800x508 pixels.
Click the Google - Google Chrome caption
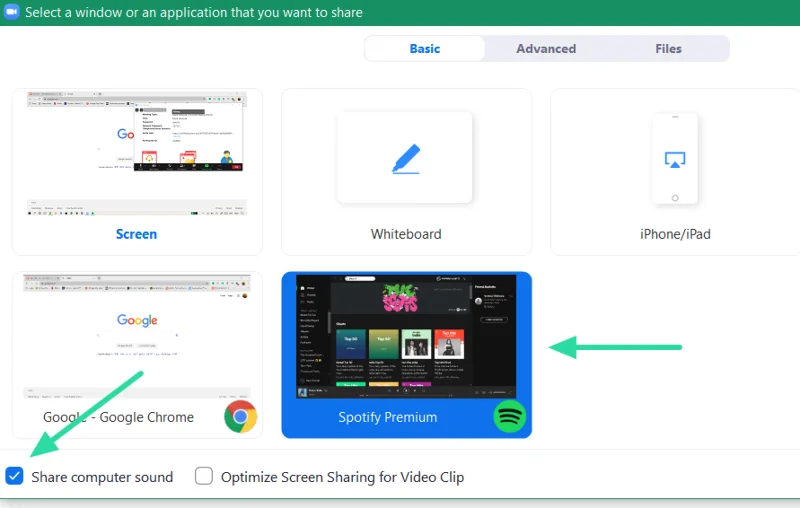[118, 417]
